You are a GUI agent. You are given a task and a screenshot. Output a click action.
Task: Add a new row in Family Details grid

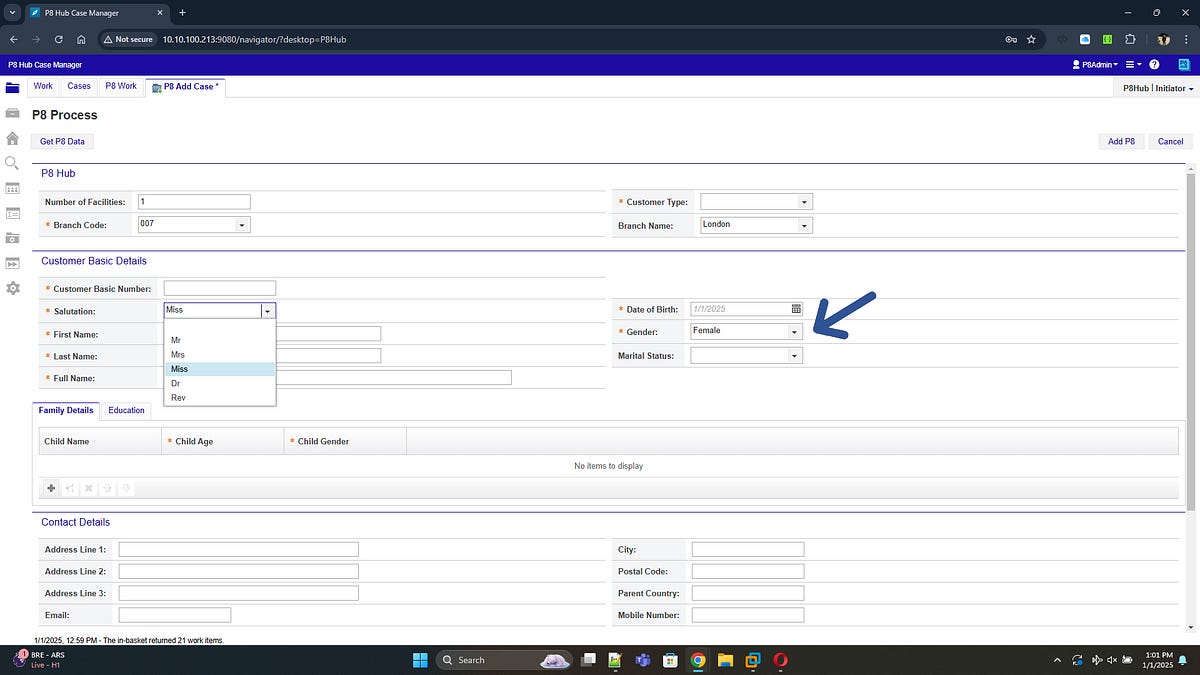[51, 488]
